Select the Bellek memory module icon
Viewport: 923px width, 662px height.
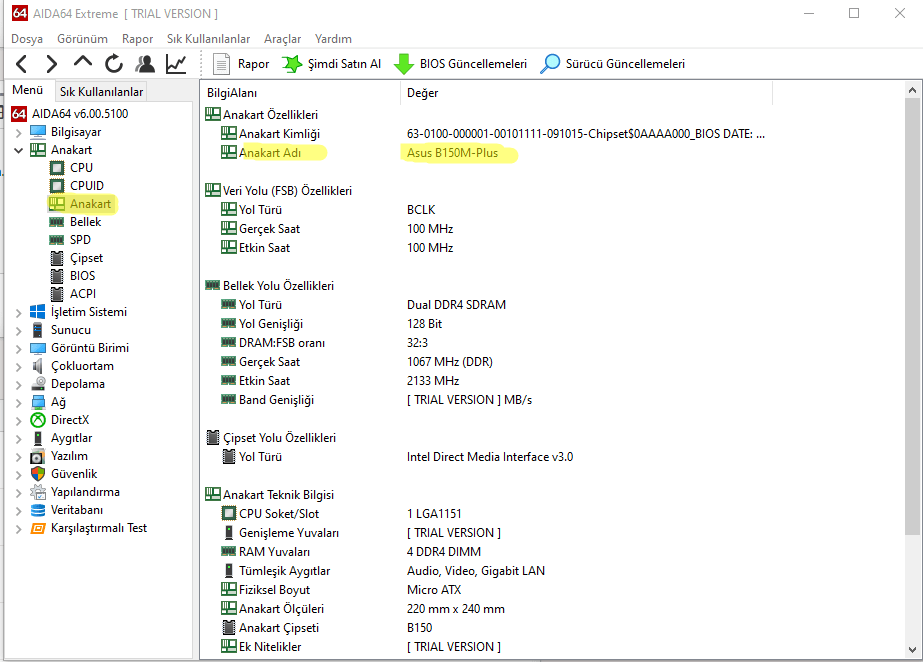[x=57, y=222]
